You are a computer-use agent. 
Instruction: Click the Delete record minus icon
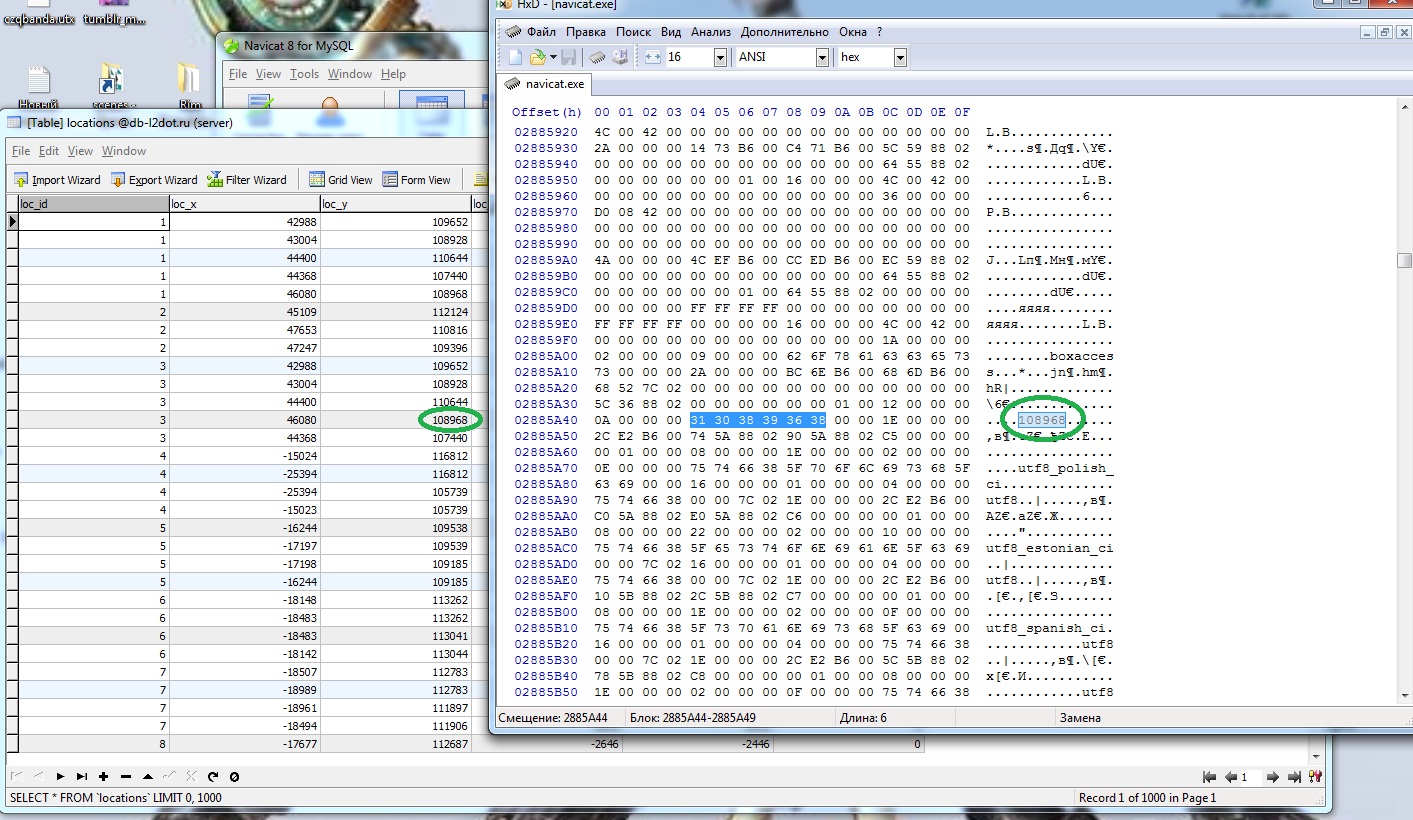126,777
